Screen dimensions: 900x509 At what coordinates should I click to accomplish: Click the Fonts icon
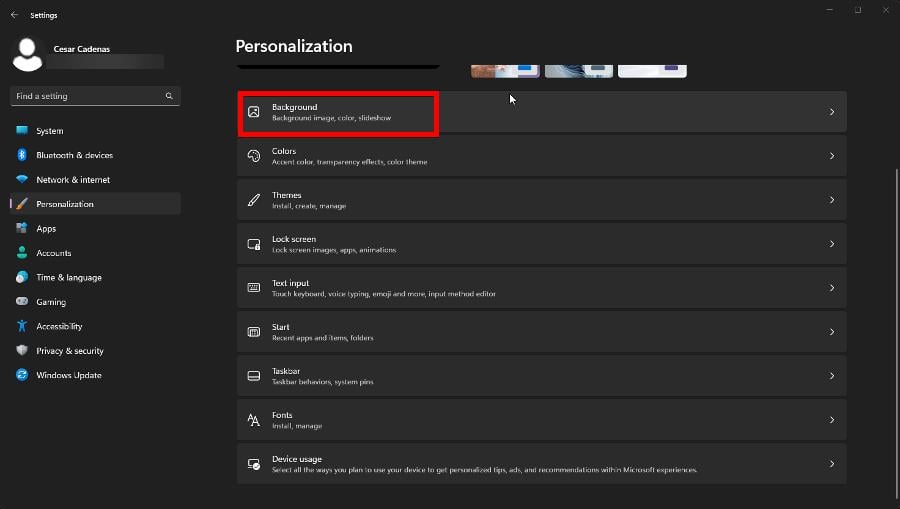(254, 420)
